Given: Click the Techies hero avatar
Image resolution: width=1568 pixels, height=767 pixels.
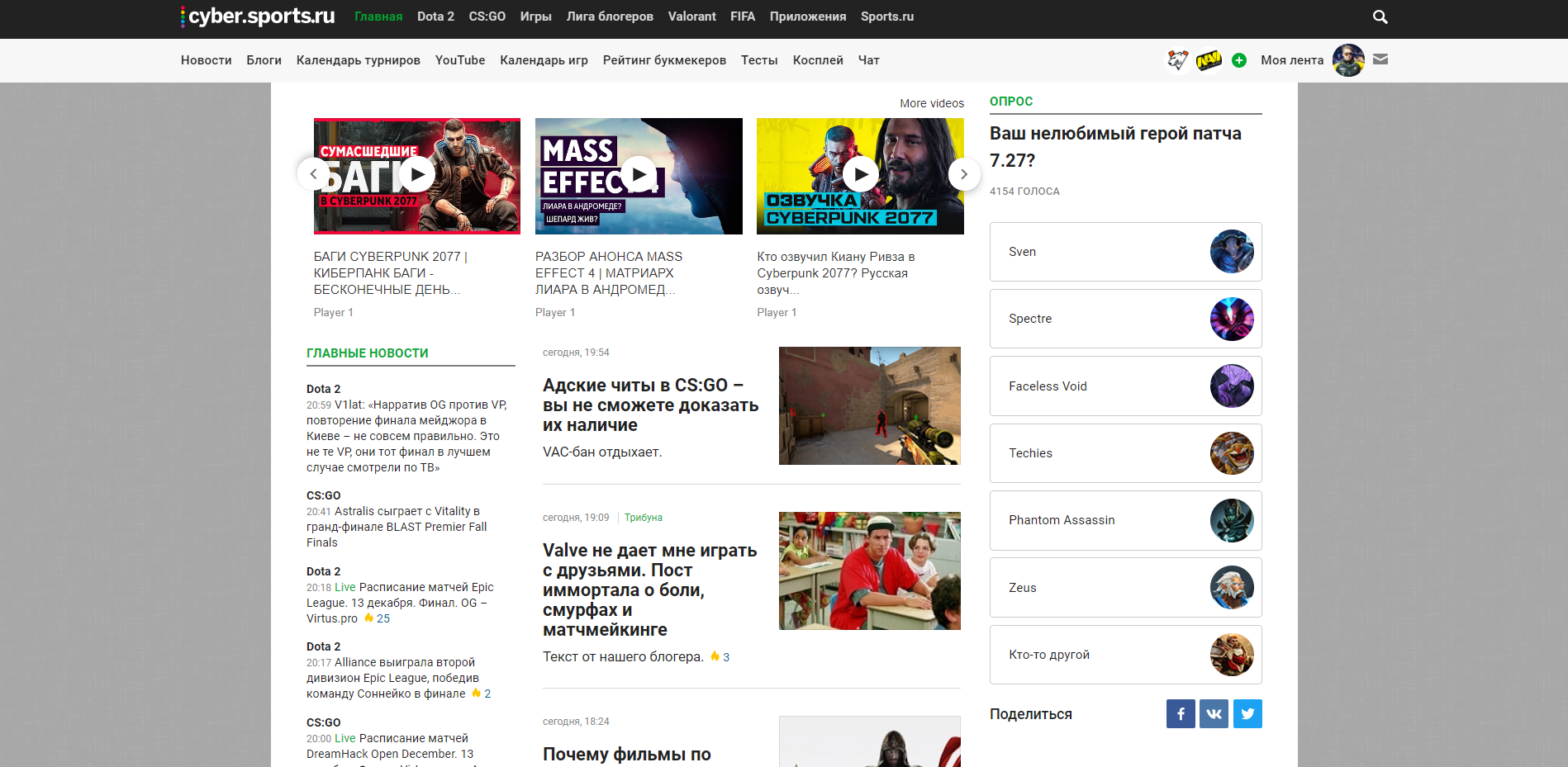Looking at the screenshot, I should pos(1232,453).
